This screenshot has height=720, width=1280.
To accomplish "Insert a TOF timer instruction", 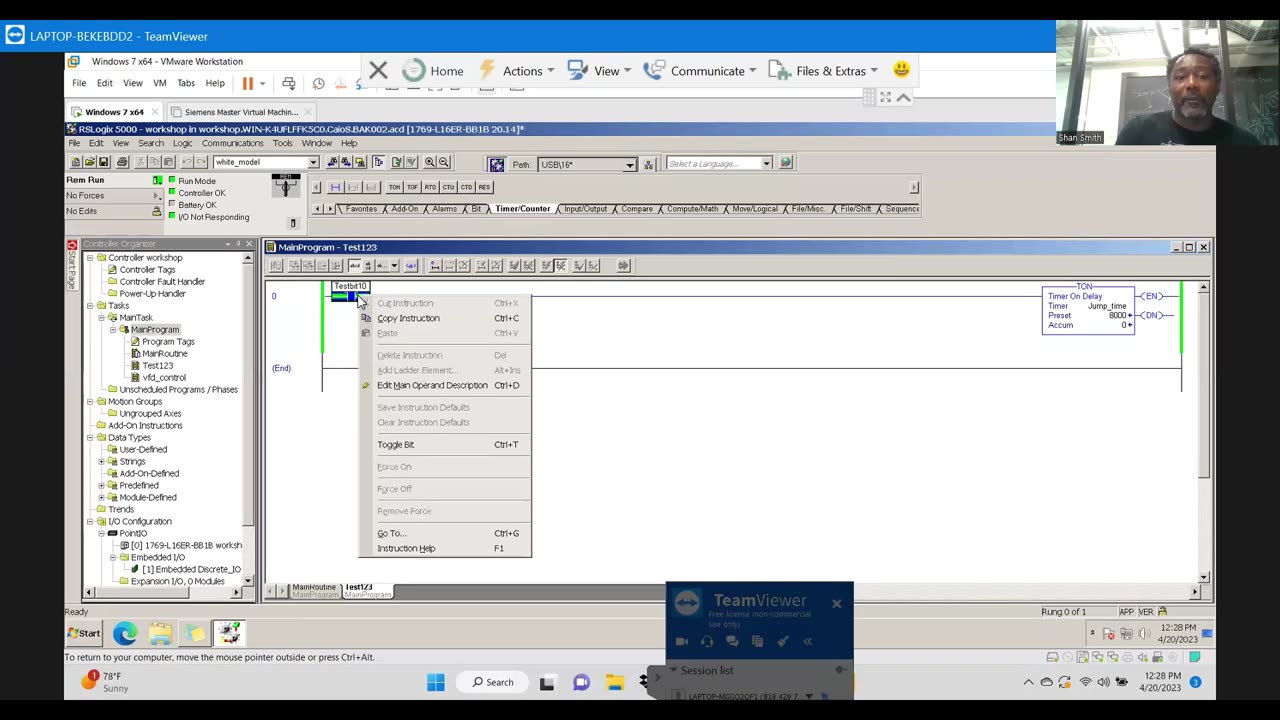I will coord(412,187).
